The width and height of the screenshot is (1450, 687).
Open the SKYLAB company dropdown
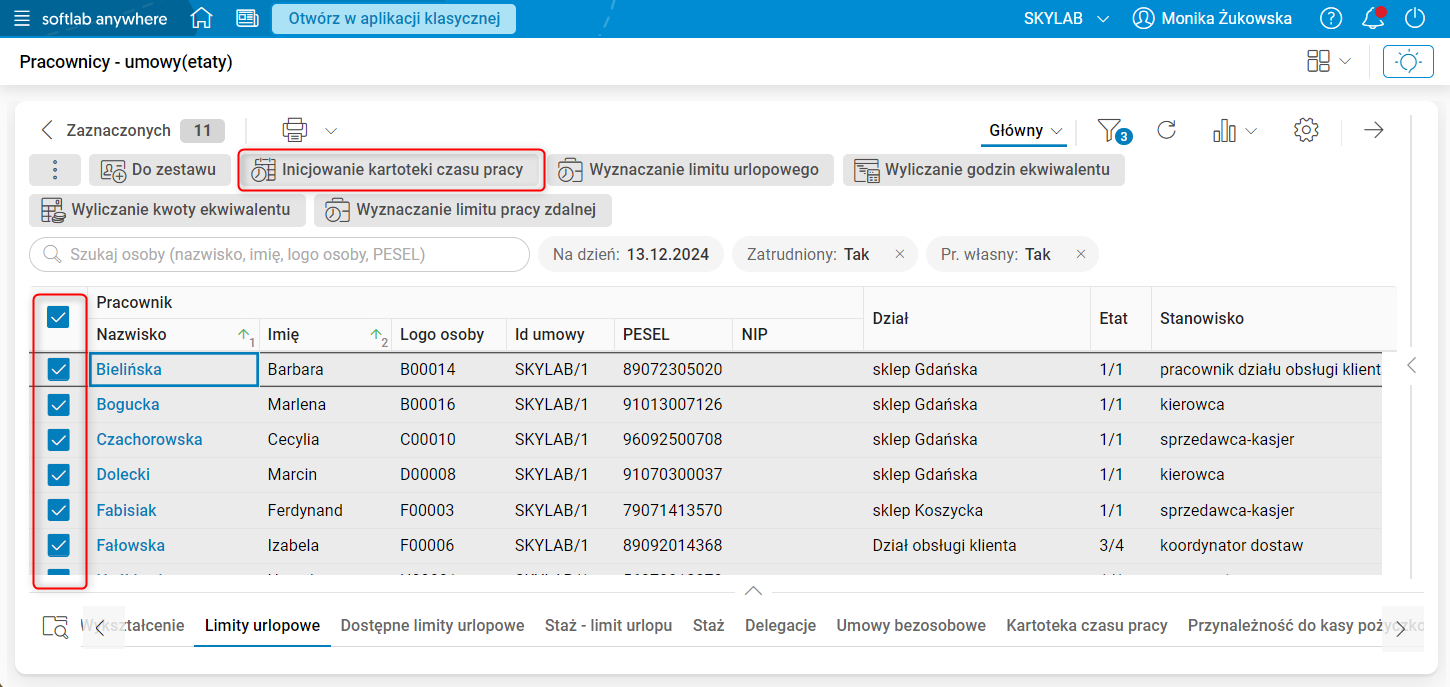tap(1066, 17)
